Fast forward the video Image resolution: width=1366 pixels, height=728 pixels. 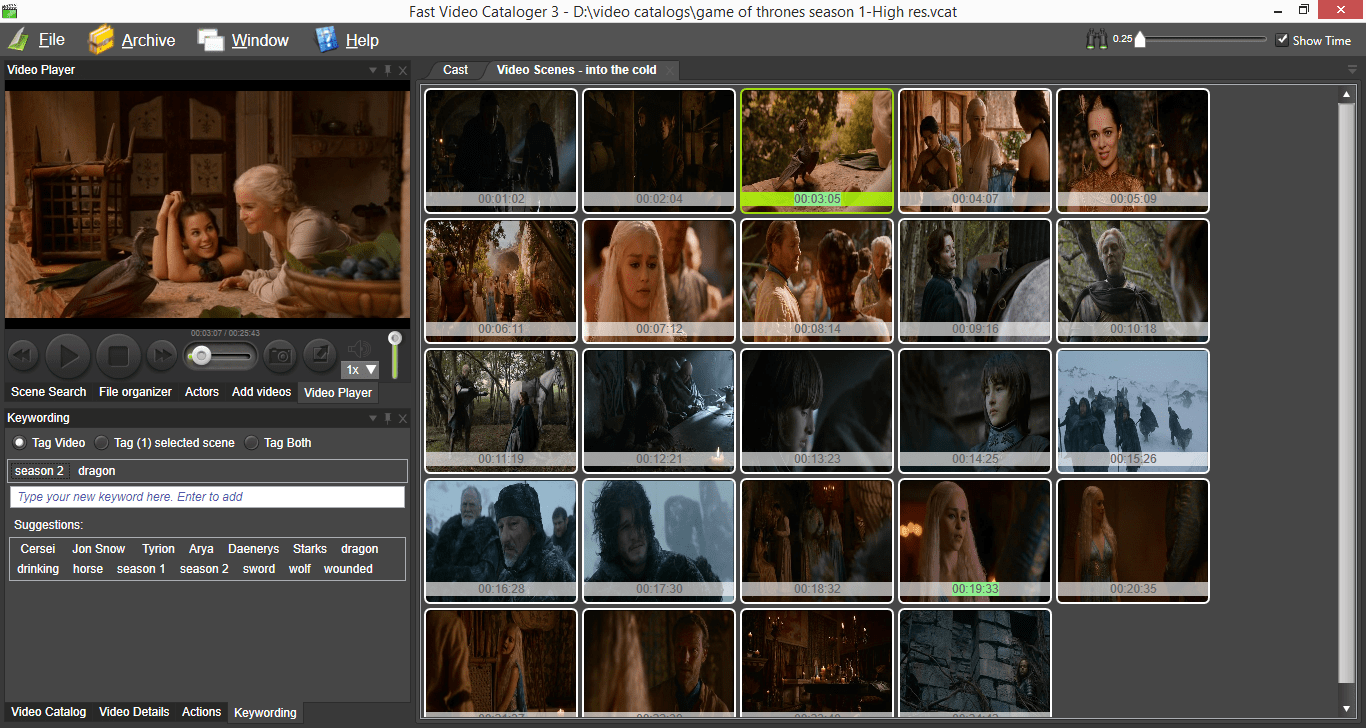(x=162, y=355)
